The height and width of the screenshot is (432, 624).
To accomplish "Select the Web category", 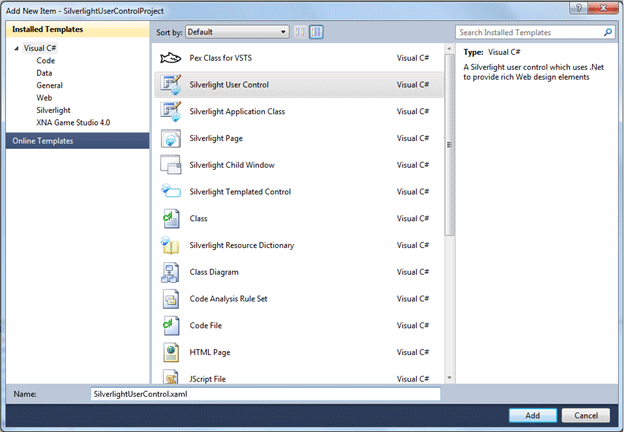I will click(x=44, y=97).
